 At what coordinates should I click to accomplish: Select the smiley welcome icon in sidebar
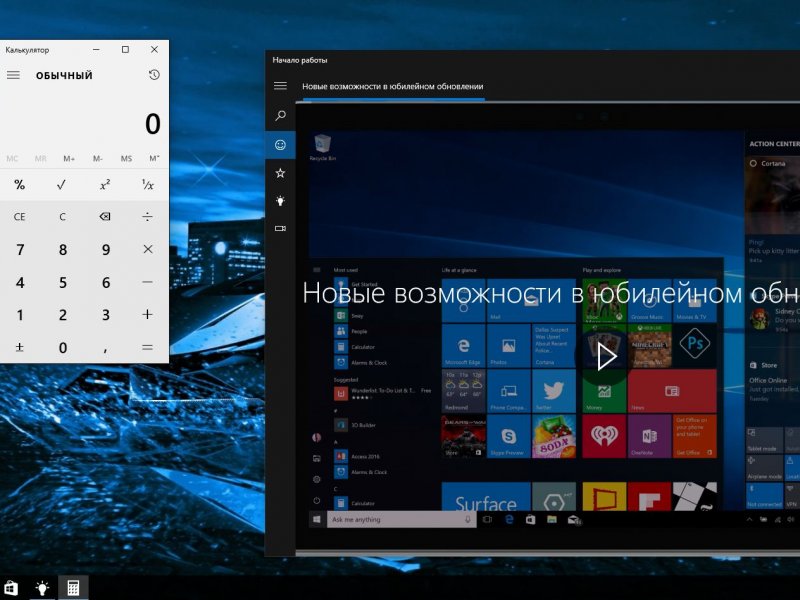click(280, 145)
